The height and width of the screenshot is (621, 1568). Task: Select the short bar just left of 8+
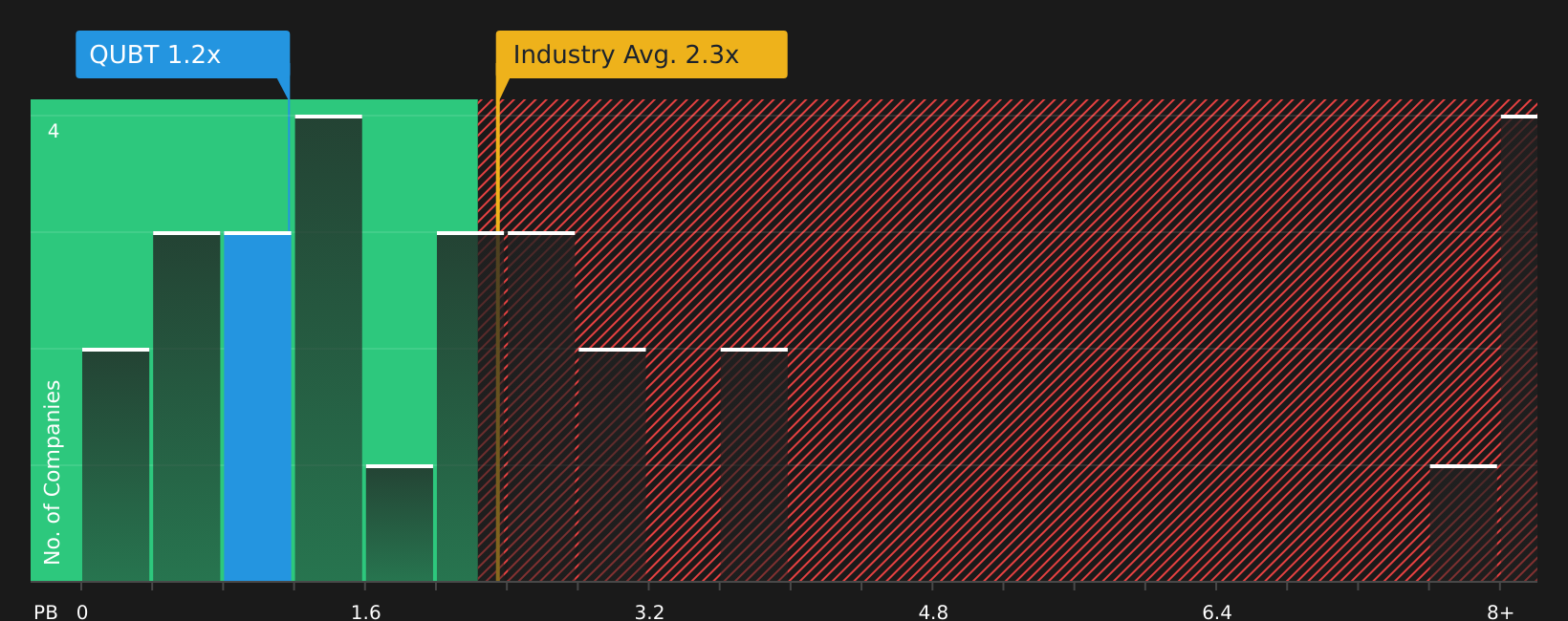(x=1464, y=523)
